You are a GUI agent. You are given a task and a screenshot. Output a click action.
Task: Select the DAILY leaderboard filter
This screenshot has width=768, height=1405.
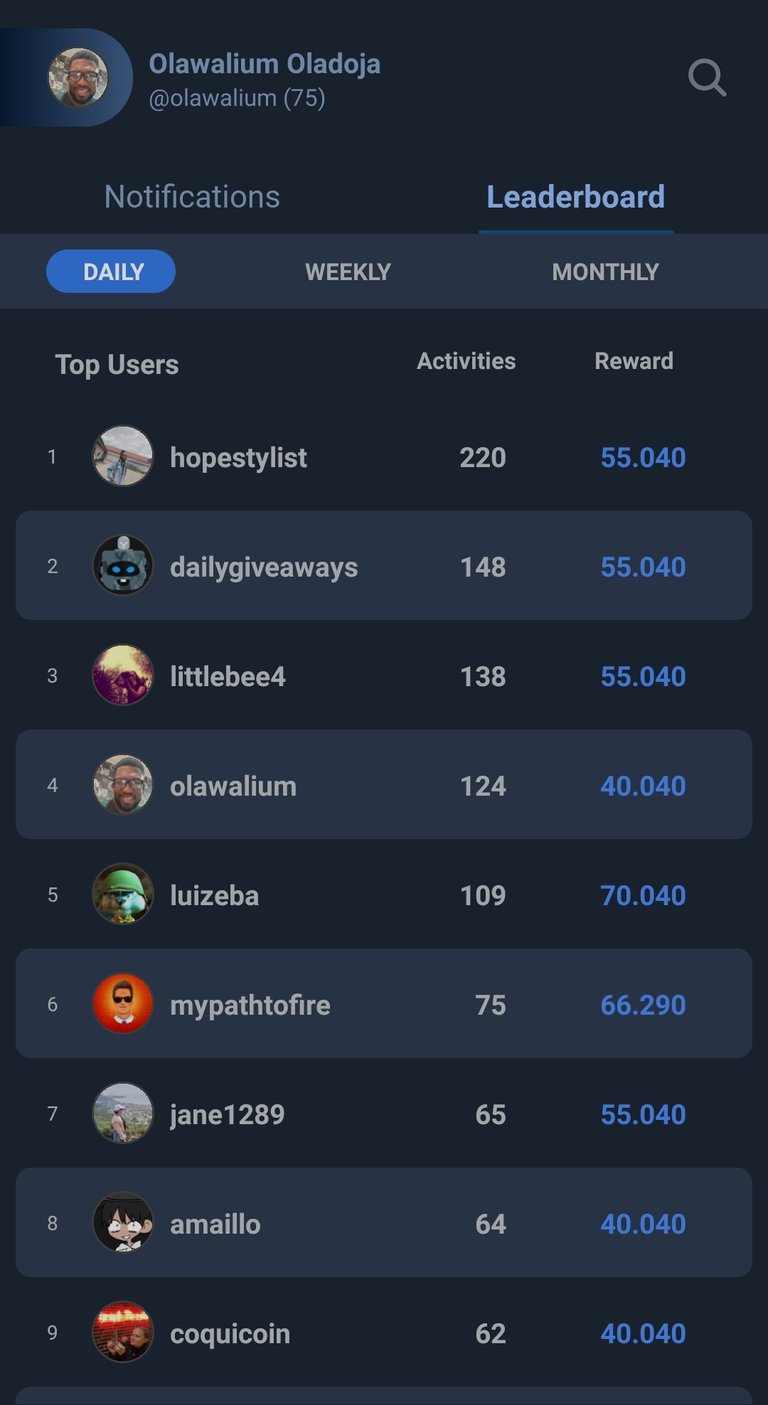point(111,272)
